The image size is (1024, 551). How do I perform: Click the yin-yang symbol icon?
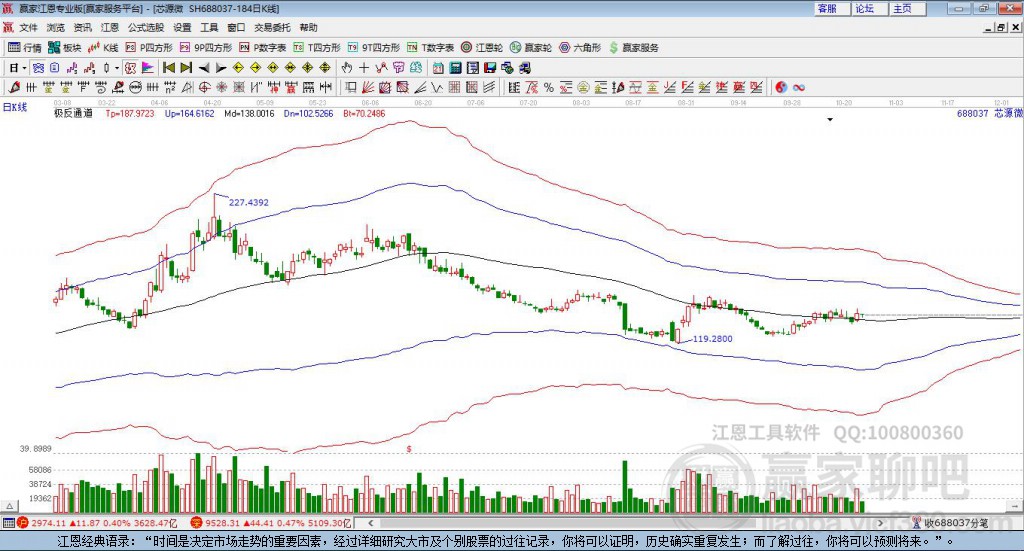tap(781, 87)
